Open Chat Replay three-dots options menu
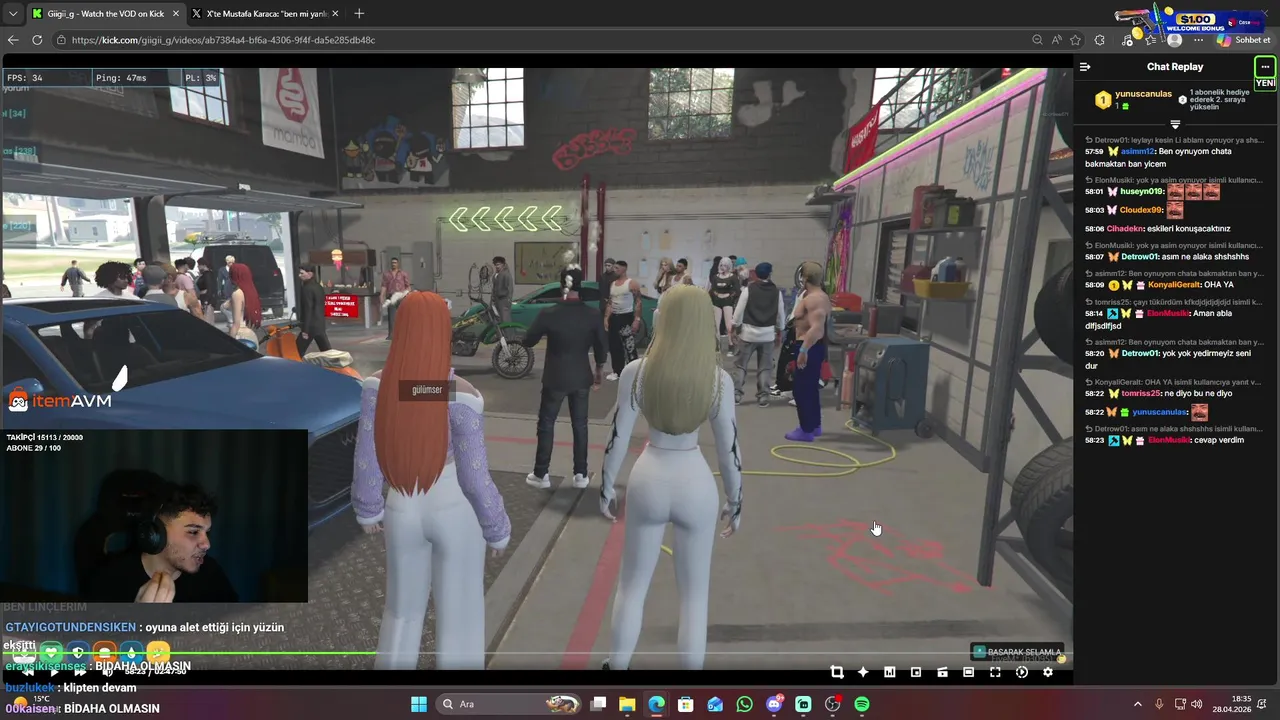 point(1265,67)
